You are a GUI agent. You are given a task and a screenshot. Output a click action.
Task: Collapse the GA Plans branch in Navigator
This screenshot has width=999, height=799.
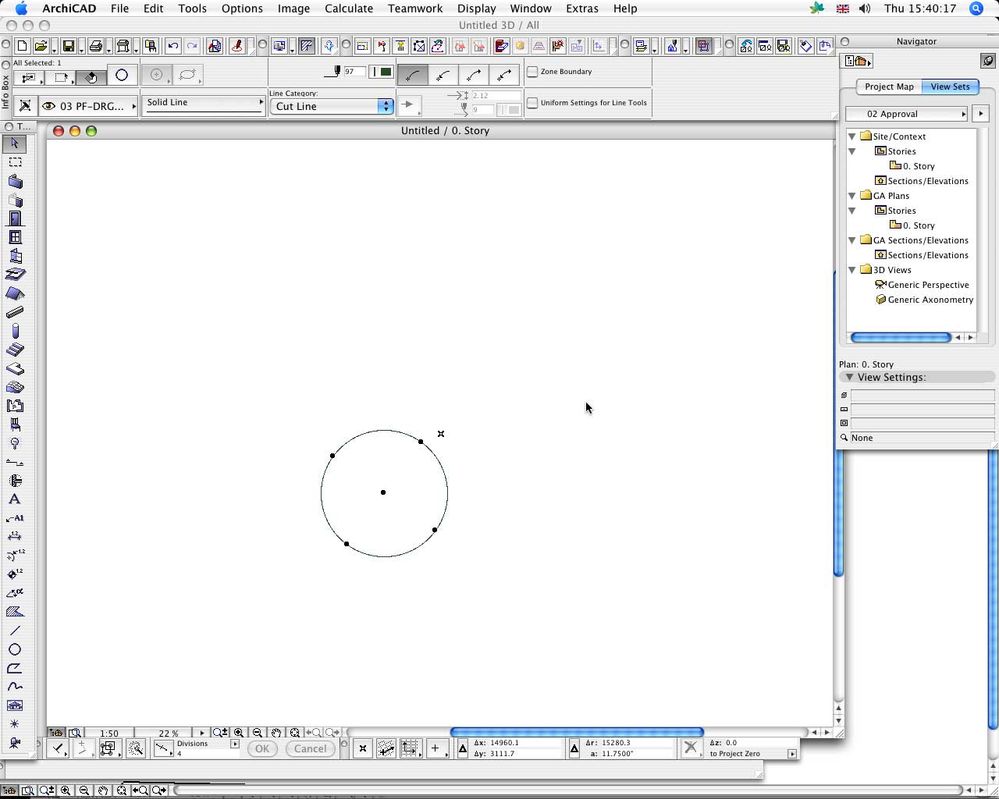click(852, 195)
